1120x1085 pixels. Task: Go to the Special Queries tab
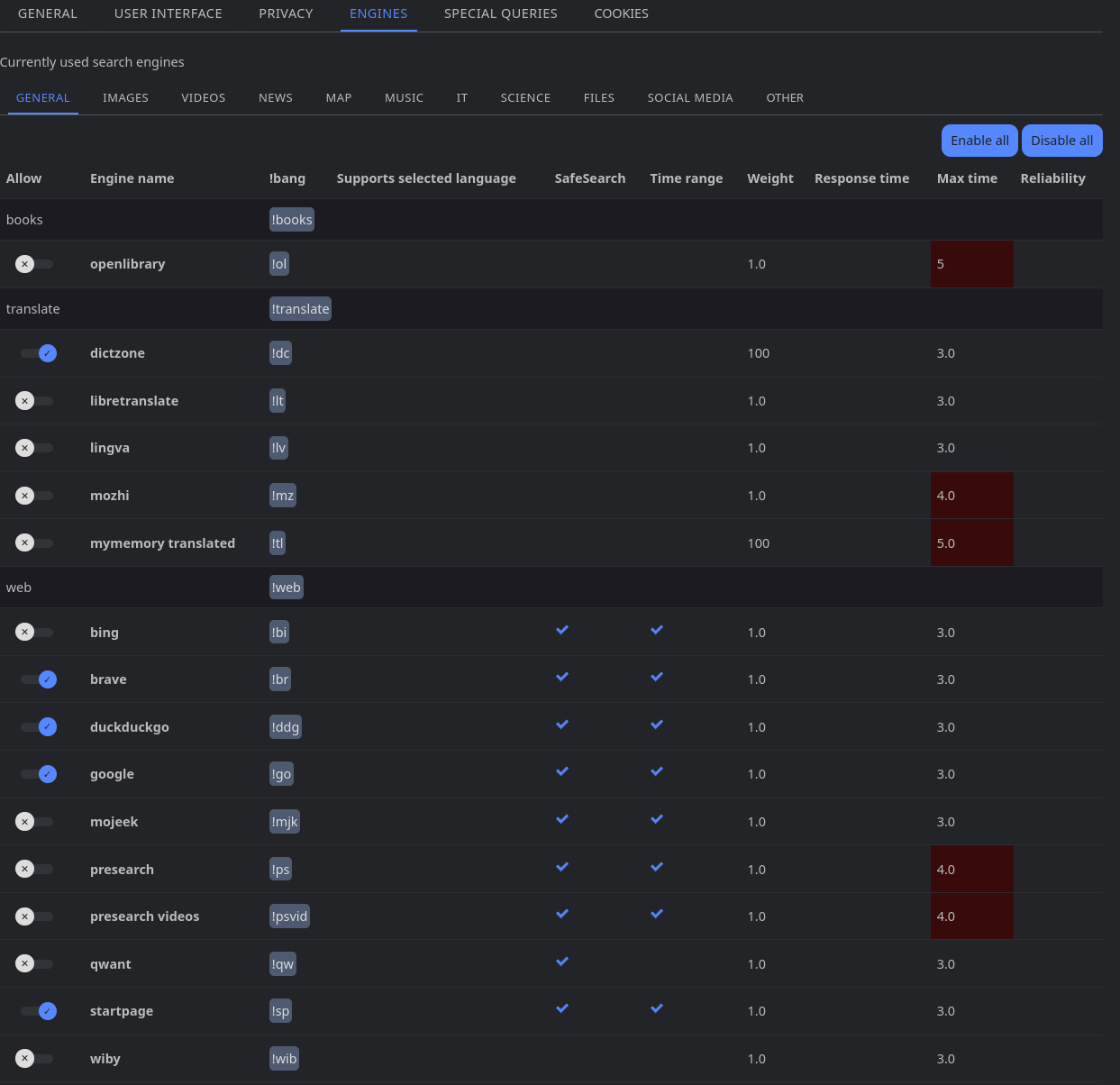tap(500, 14)
